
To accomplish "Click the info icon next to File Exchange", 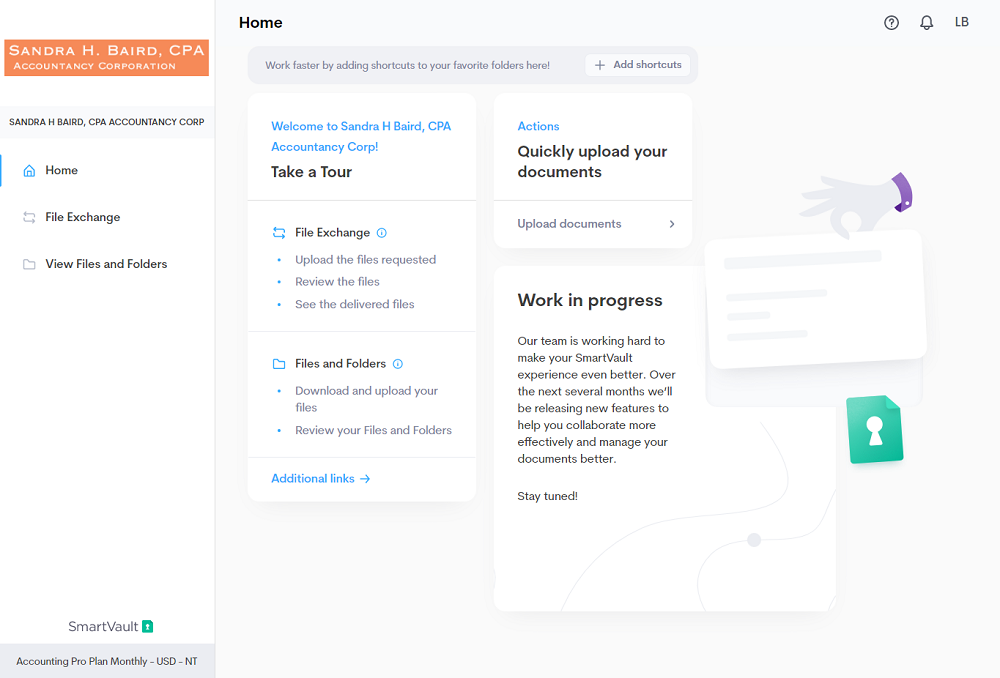I will point(381,233).
